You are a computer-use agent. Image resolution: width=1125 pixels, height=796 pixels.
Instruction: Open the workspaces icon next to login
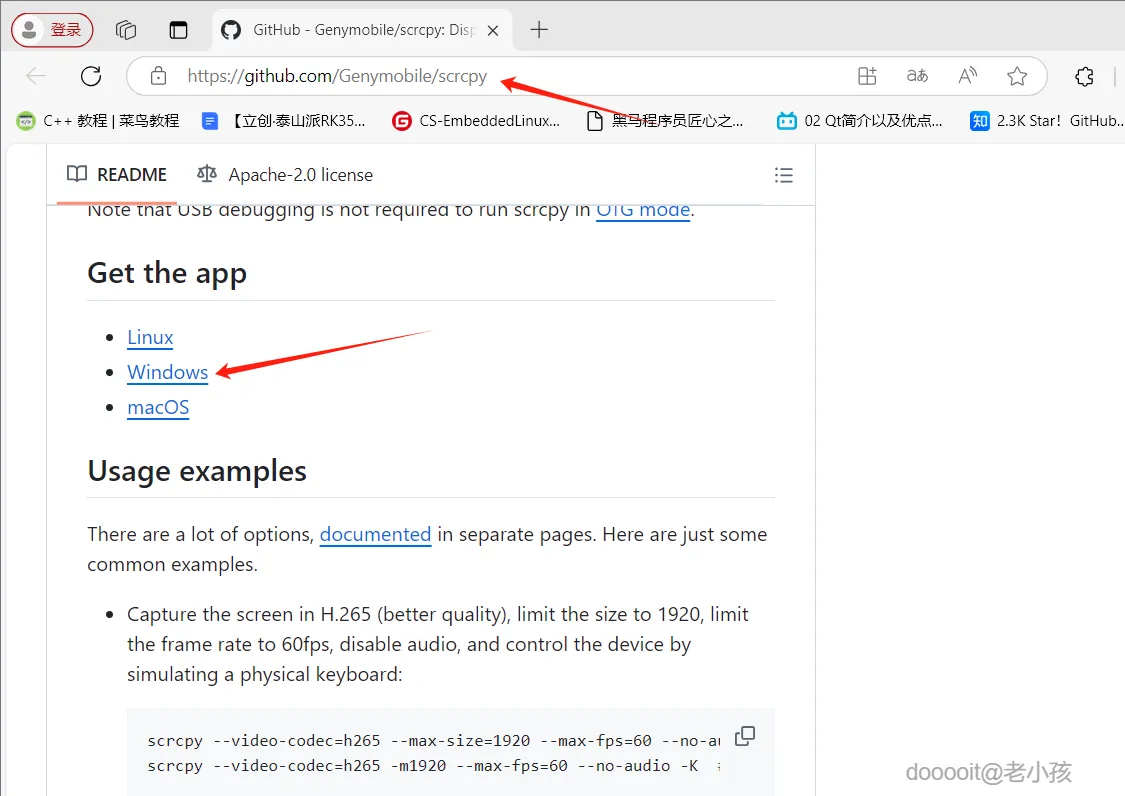coord(126,30)
